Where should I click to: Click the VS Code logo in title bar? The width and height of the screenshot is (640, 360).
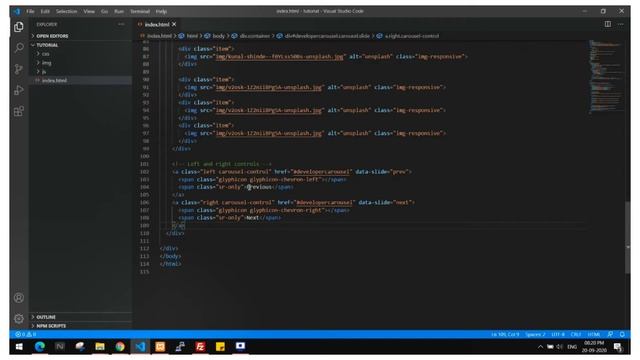coord(17,11)
